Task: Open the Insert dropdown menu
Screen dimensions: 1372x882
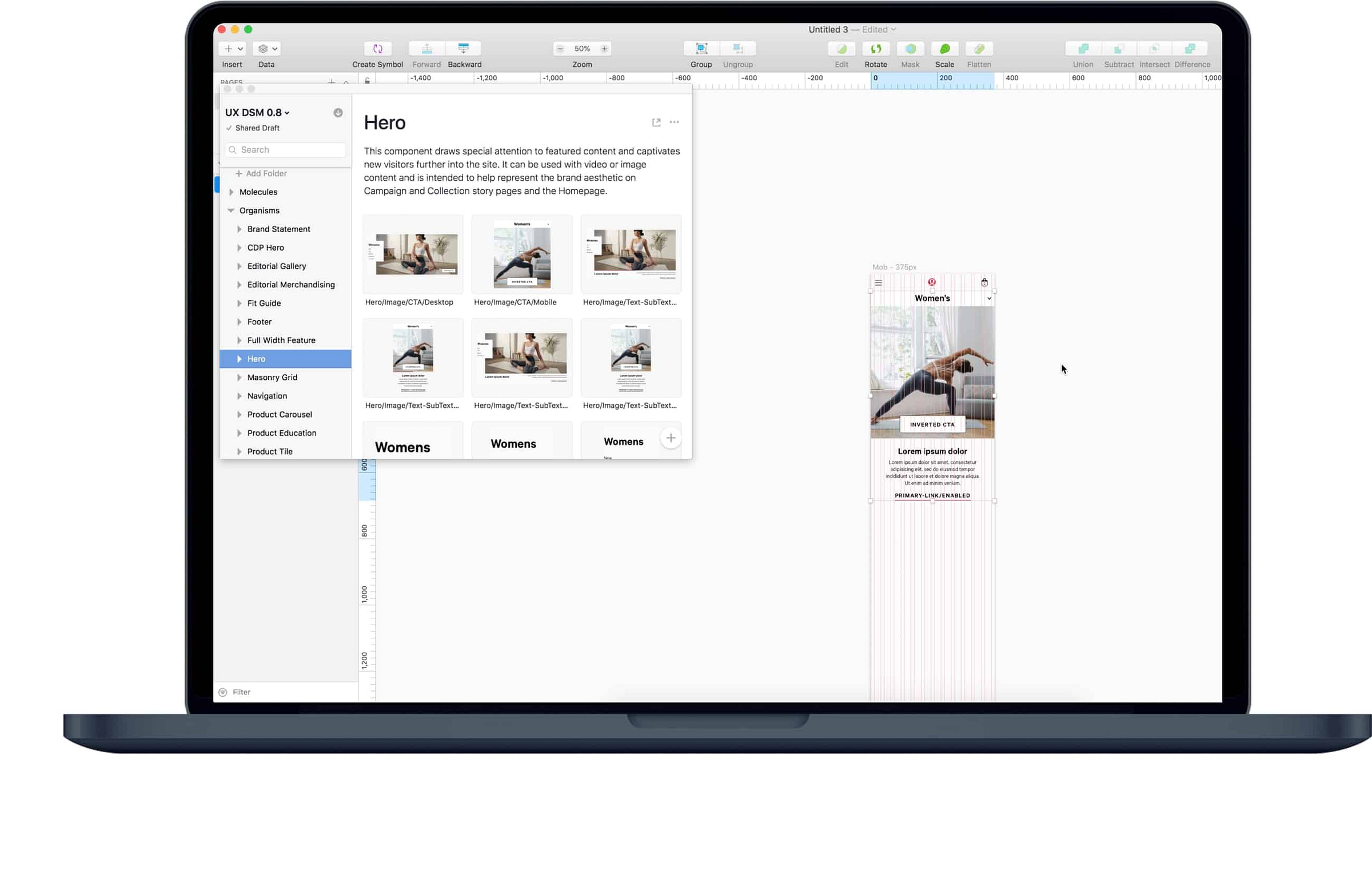Action: point(233,49)
